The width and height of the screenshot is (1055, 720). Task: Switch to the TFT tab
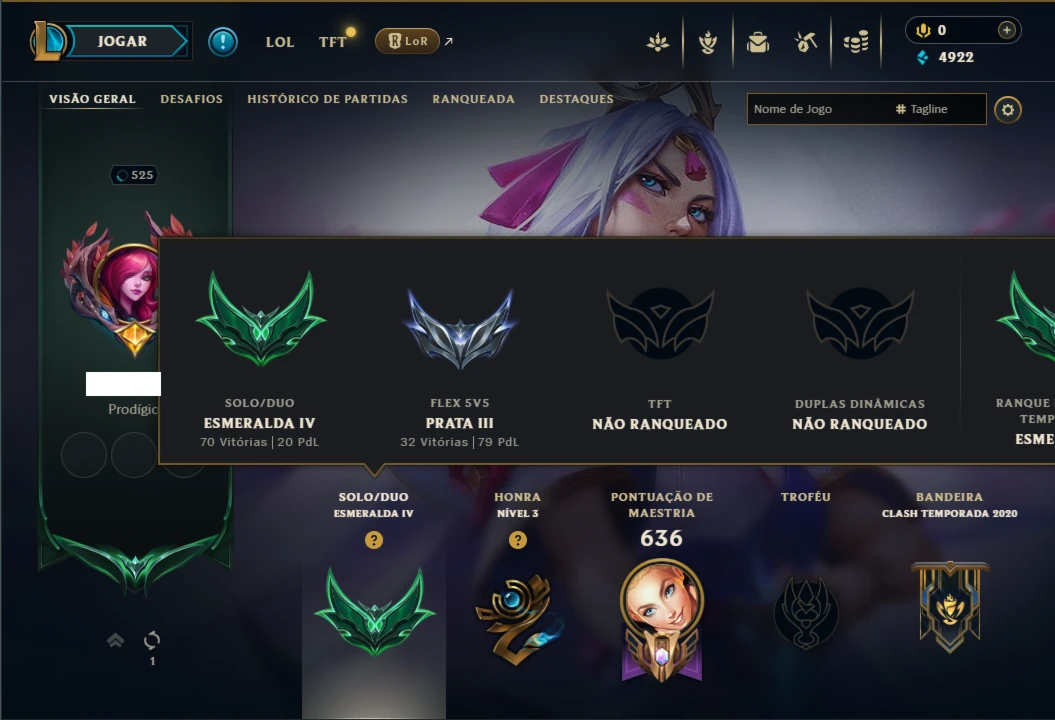point(332,42)
